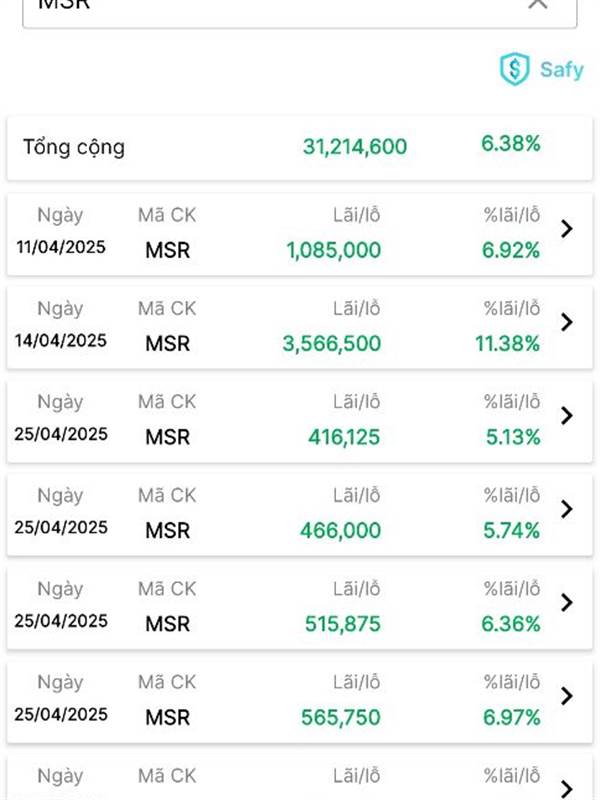Click the 6.38% total percentage
The image size is (600, 800).
pos(511,143)
